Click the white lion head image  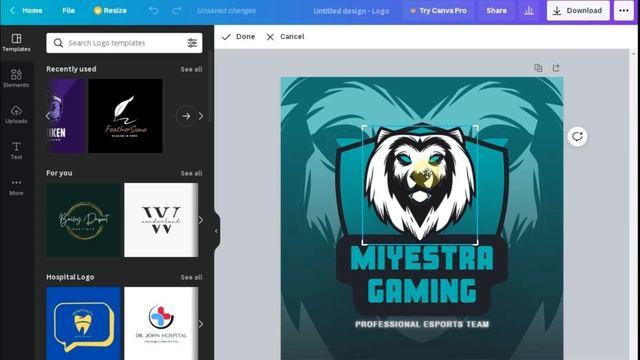point(420,184)
